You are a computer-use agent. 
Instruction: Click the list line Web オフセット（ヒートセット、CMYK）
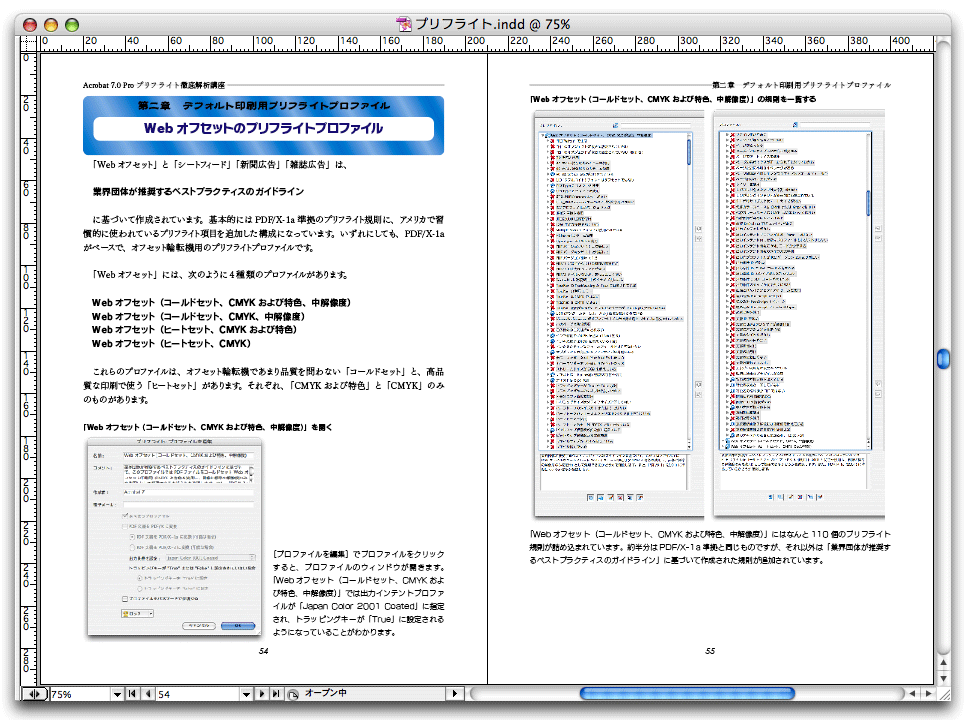(172, 343)
